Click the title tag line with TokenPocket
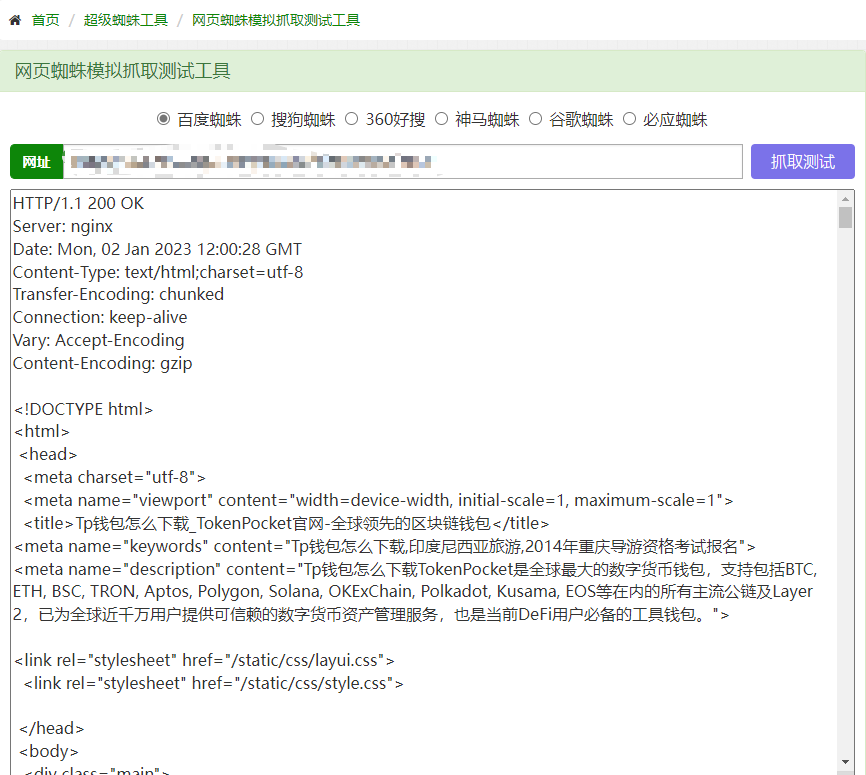 (x=286, y=523)
